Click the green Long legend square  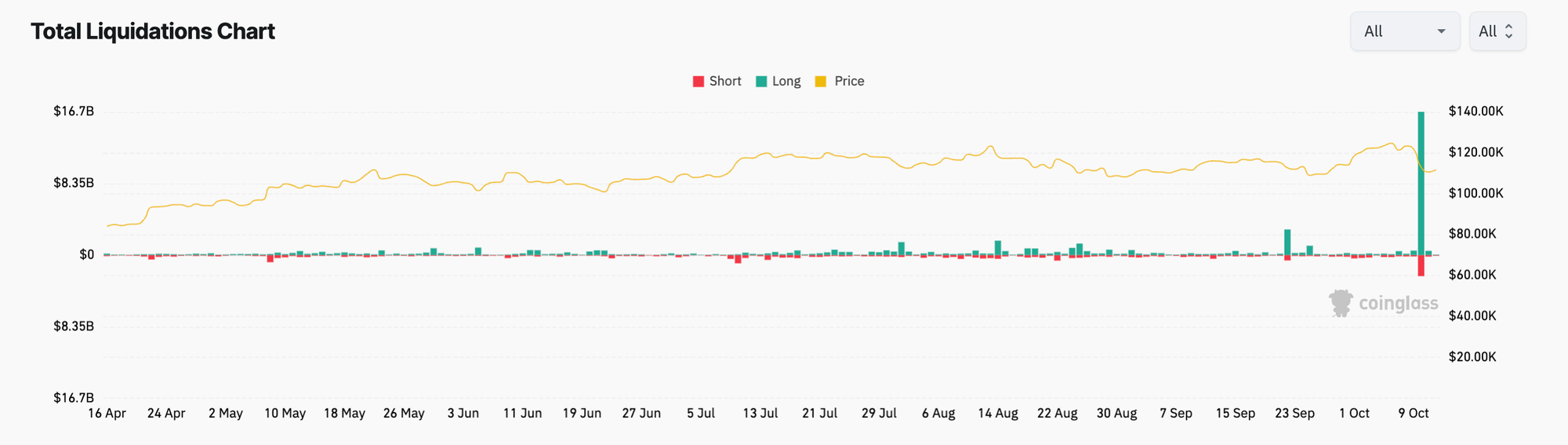(x=761, y=82)
